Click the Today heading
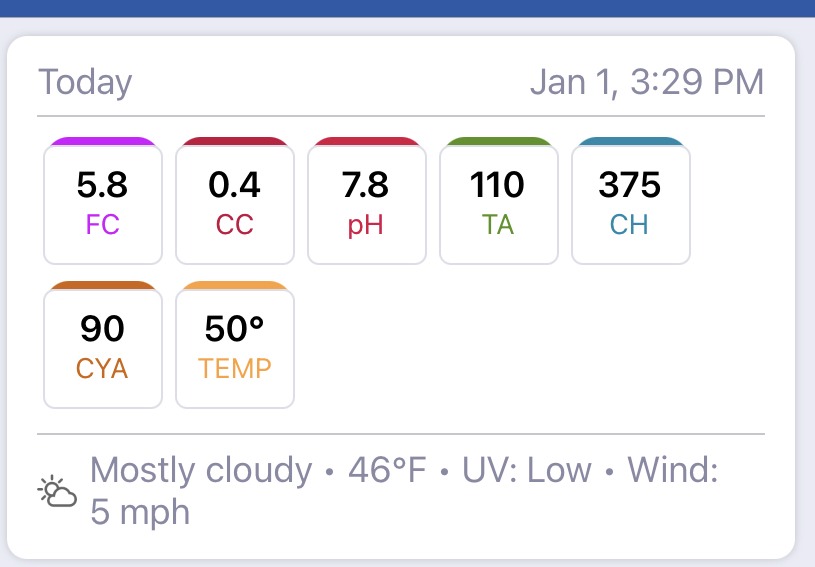 85,83
